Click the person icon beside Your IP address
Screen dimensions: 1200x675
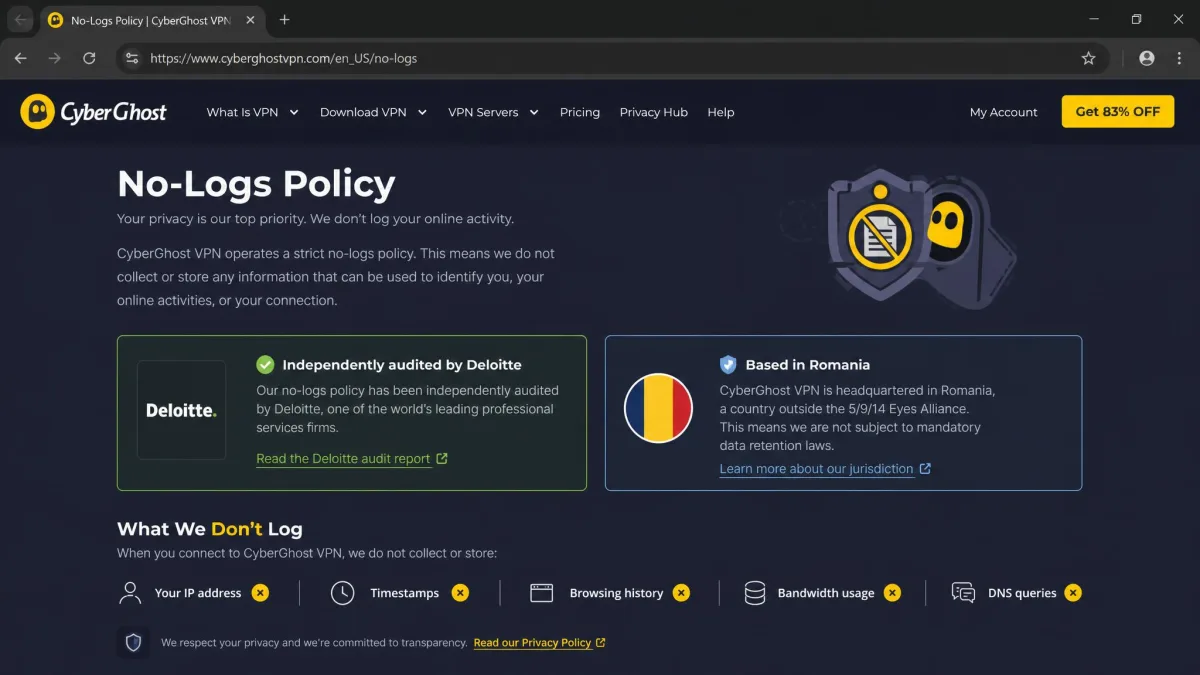[130, 593]
